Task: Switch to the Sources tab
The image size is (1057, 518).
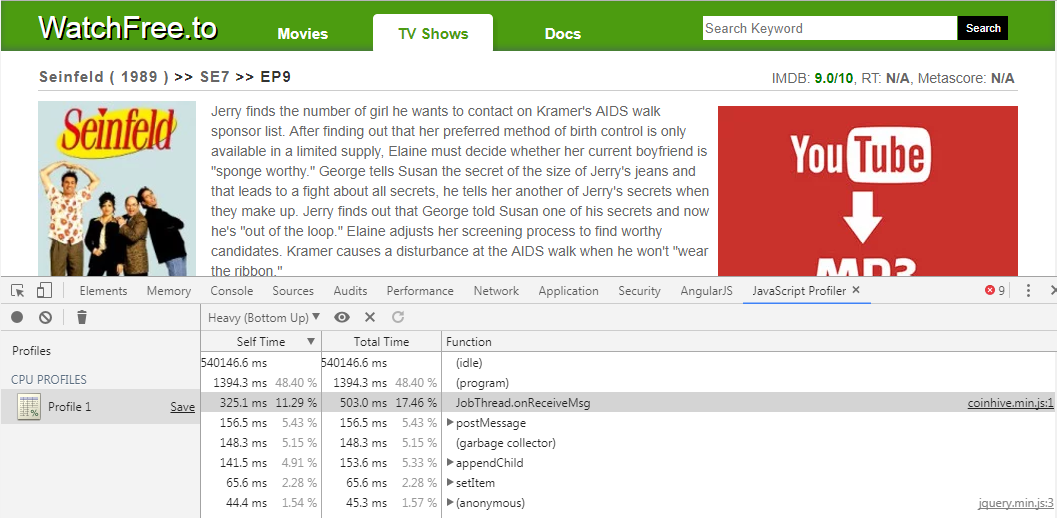Action: (x=293, y=291)
